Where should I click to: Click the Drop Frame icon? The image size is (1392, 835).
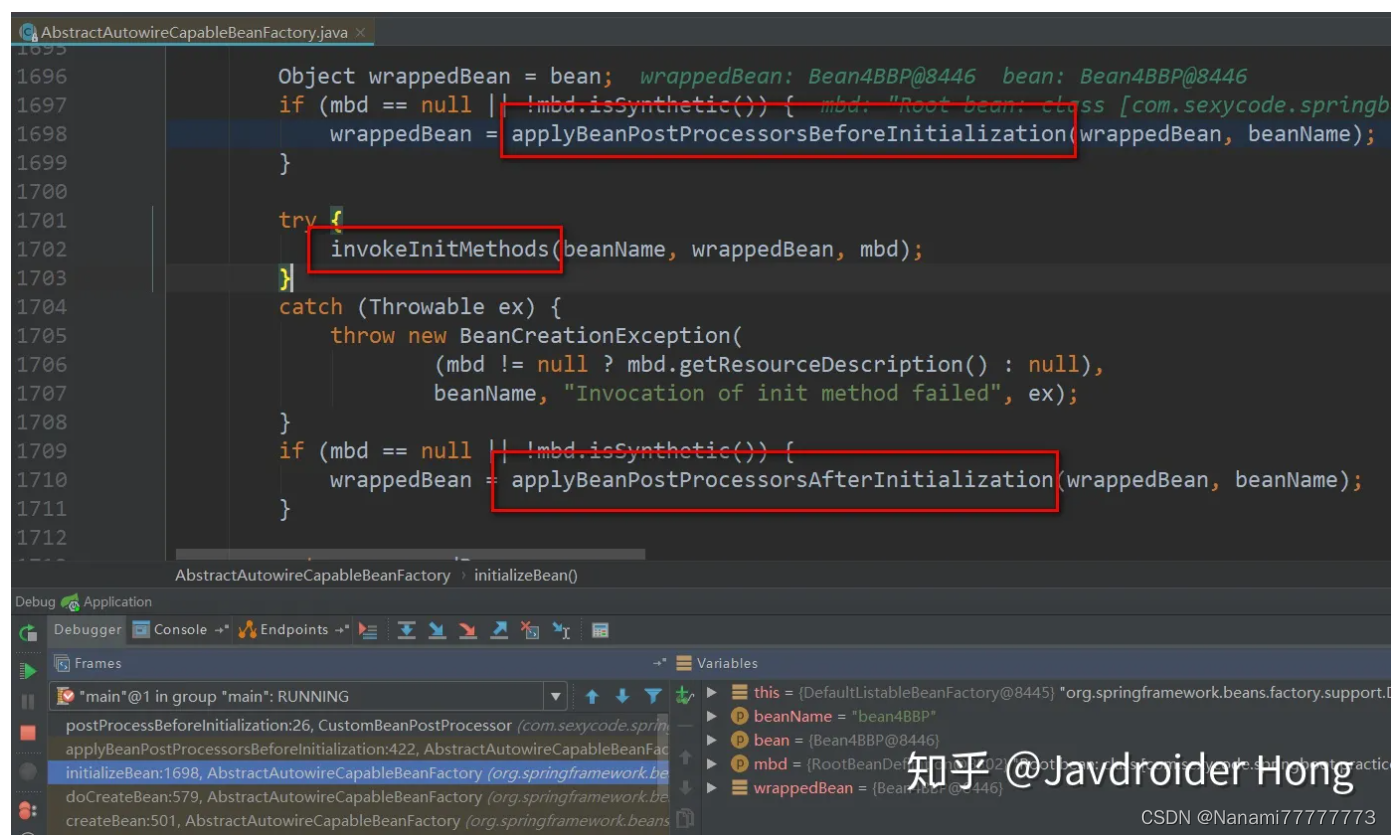pos(530,630)
